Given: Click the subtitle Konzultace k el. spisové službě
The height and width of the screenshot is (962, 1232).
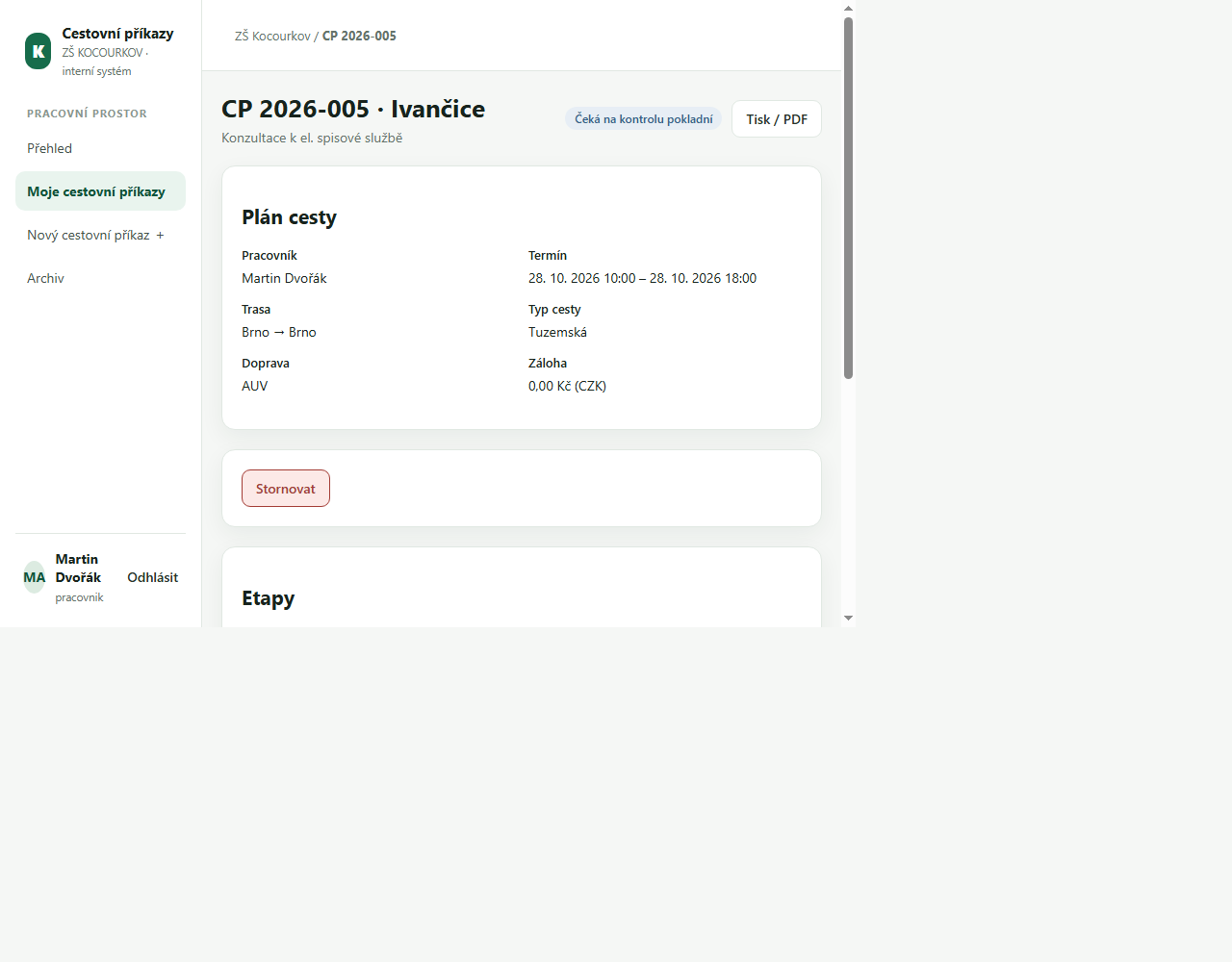Looking at the screenshot, I should pos(312,138).
